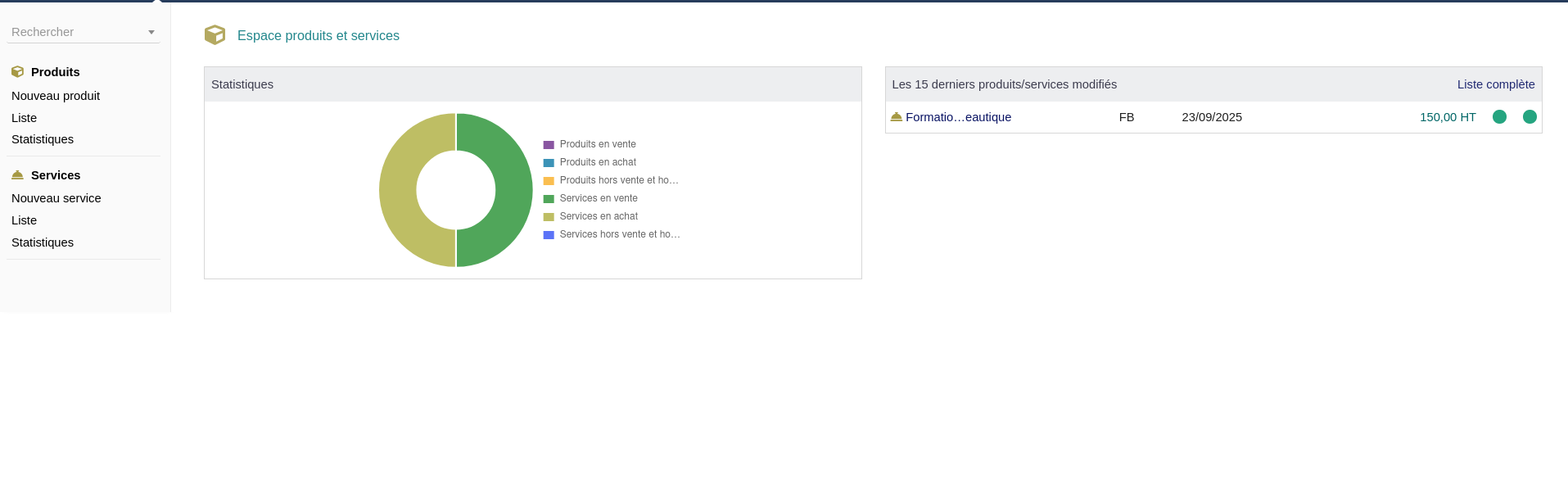Click the Services bell icon in sidebar
Image resolution: width=1568 pixels, height=489 pixels.
tap(17, 175)
